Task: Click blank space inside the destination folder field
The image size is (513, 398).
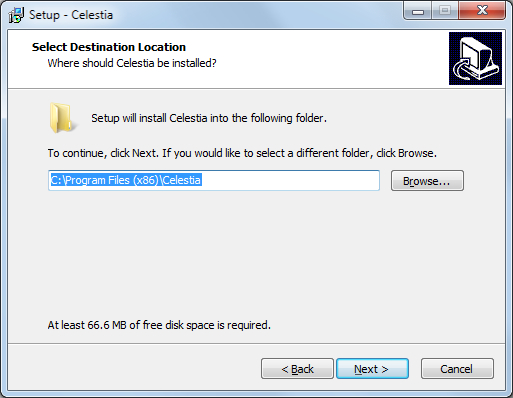Action: [290, 180]
